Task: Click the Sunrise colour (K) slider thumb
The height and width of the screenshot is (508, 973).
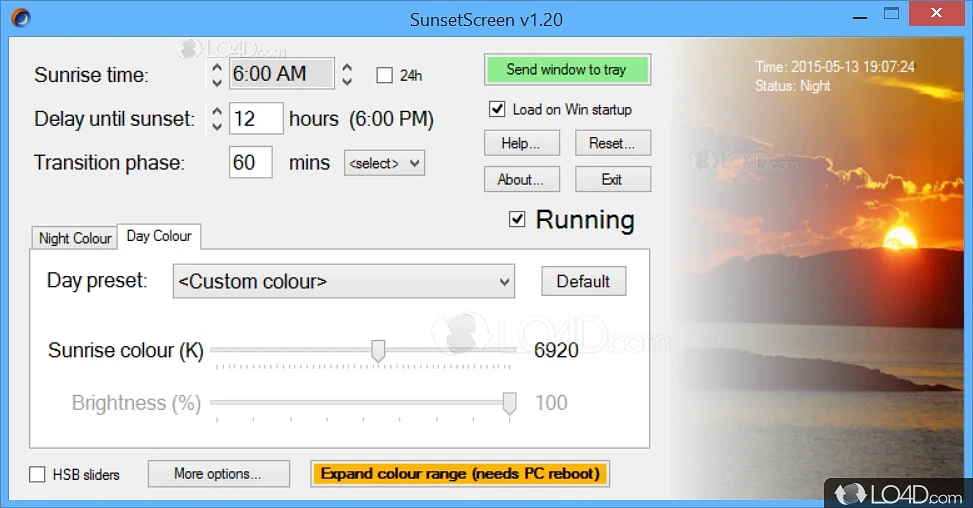Action: (x=378, y=350)
